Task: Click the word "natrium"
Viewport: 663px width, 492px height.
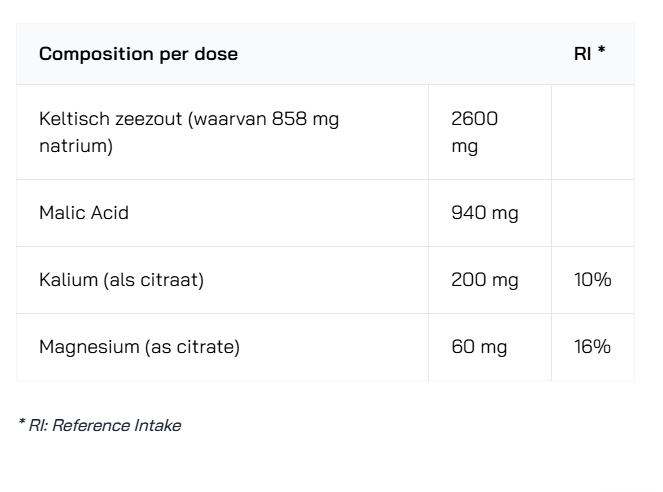Action: coord(72,146)
